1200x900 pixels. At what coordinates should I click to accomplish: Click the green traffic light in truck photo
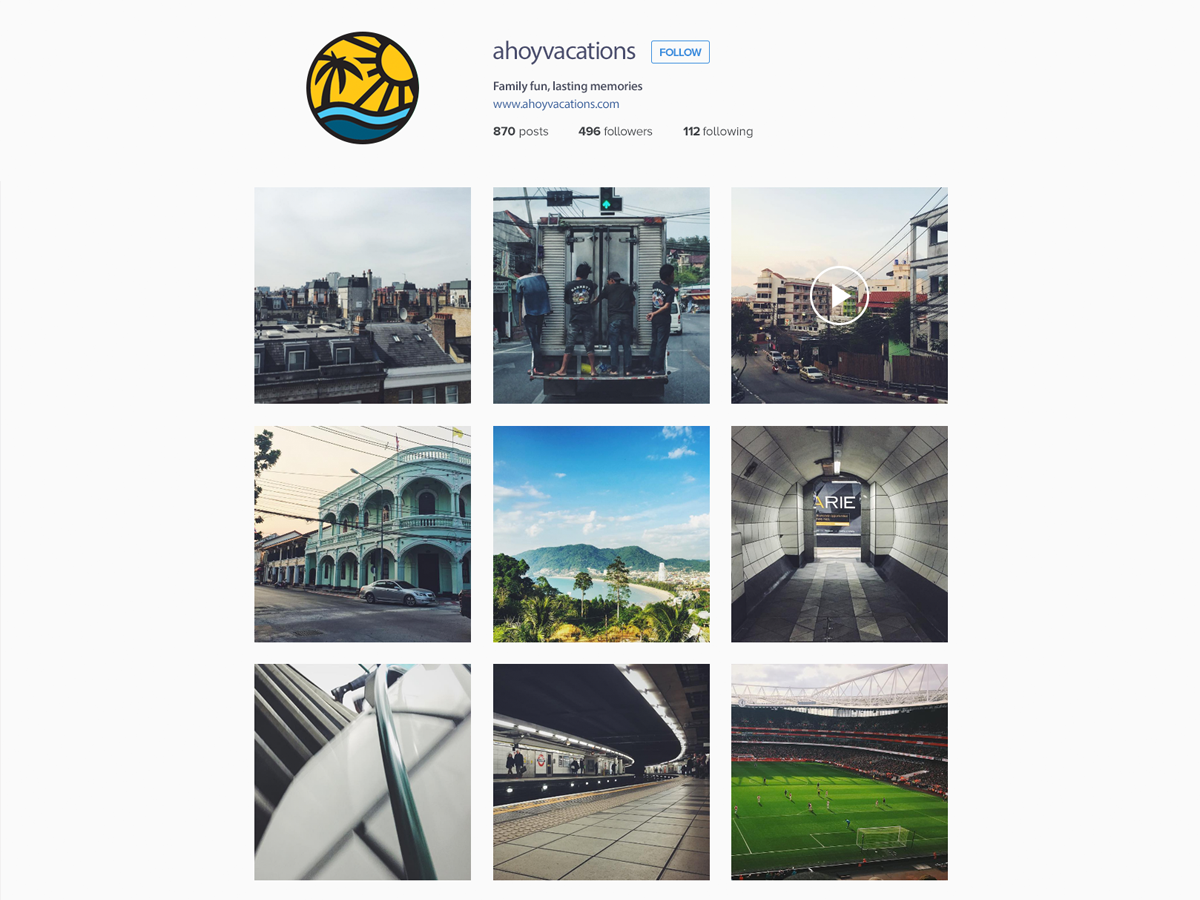pyautogui.click(x=607, y=200)
